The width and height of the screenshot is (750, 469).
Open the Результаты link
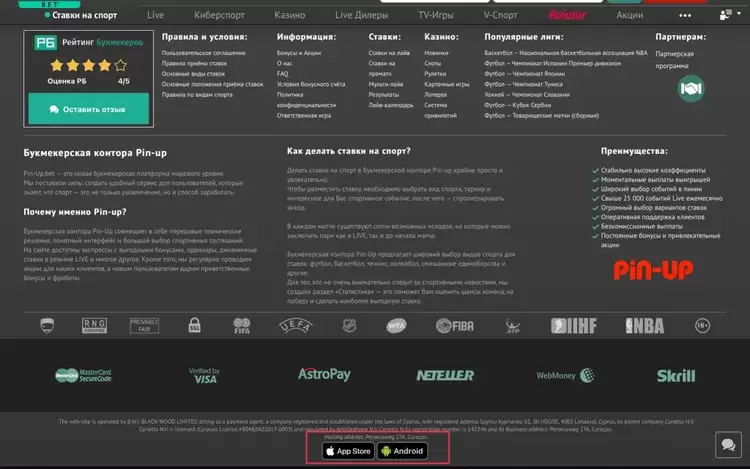(384, 95)
